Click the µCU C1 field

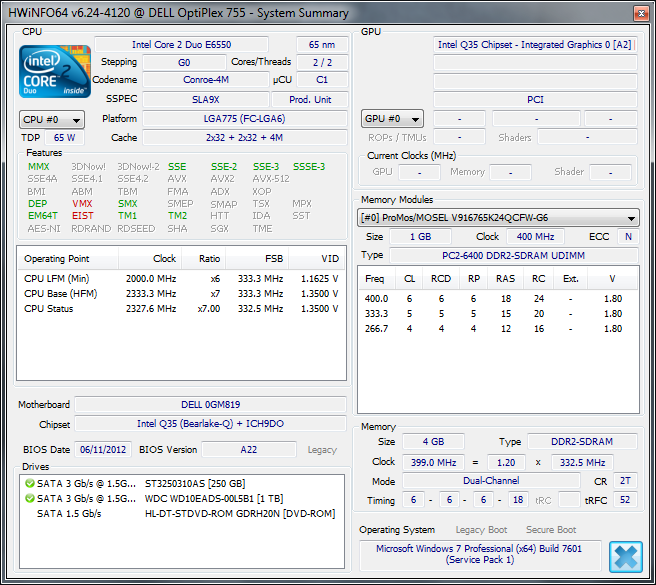tap(322, 80)
